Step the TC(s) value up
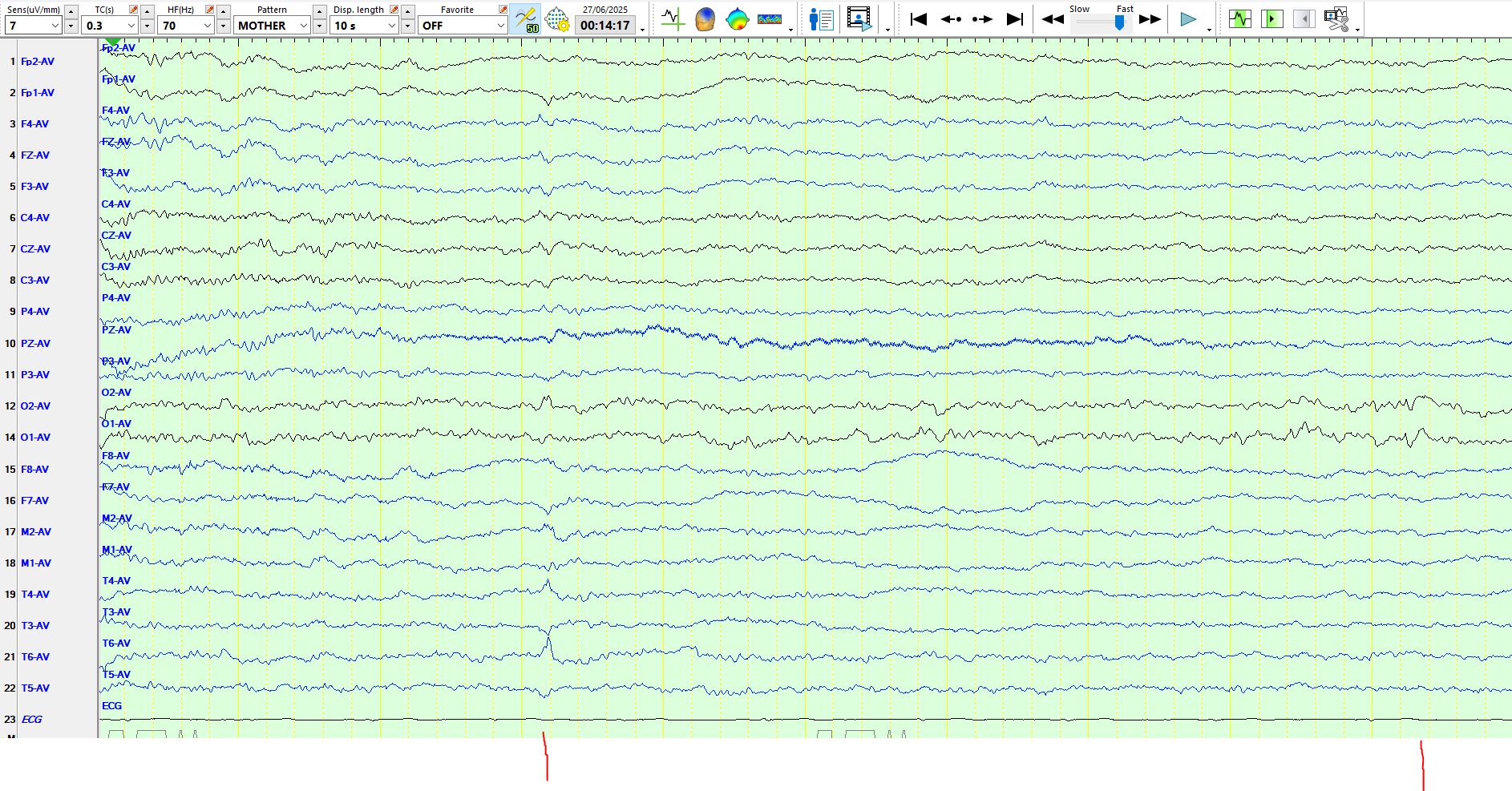This screenshot has height=791, width=1512. (148, 11)
